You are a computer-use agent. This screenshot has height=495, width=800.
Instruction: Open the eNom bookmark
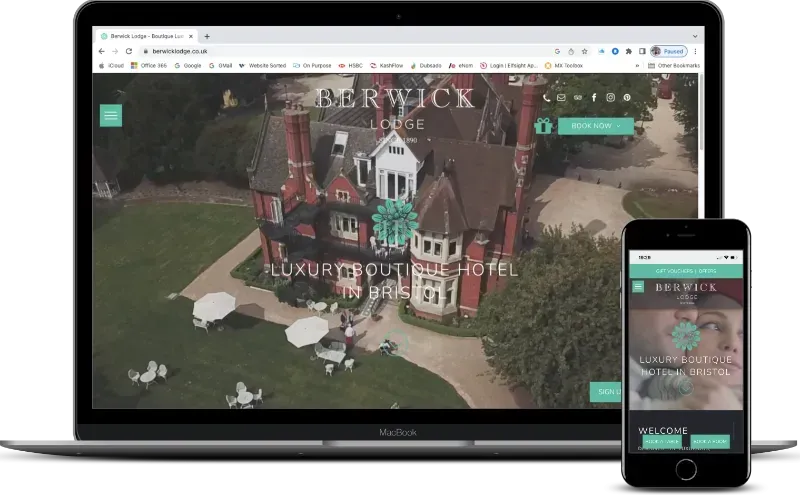coord(461,66)
